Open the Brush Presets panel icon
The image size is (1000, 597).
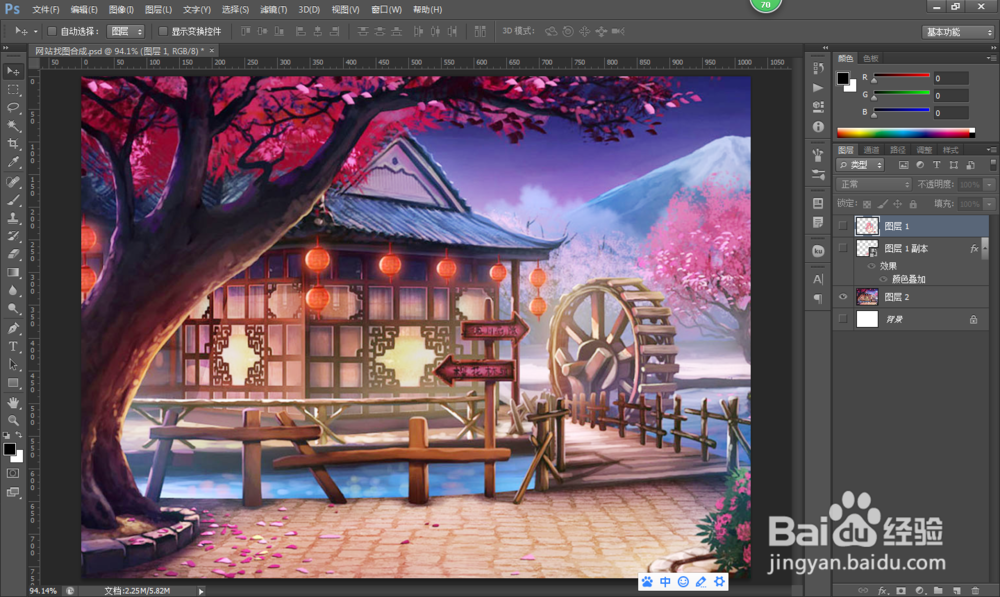(818, 174)
